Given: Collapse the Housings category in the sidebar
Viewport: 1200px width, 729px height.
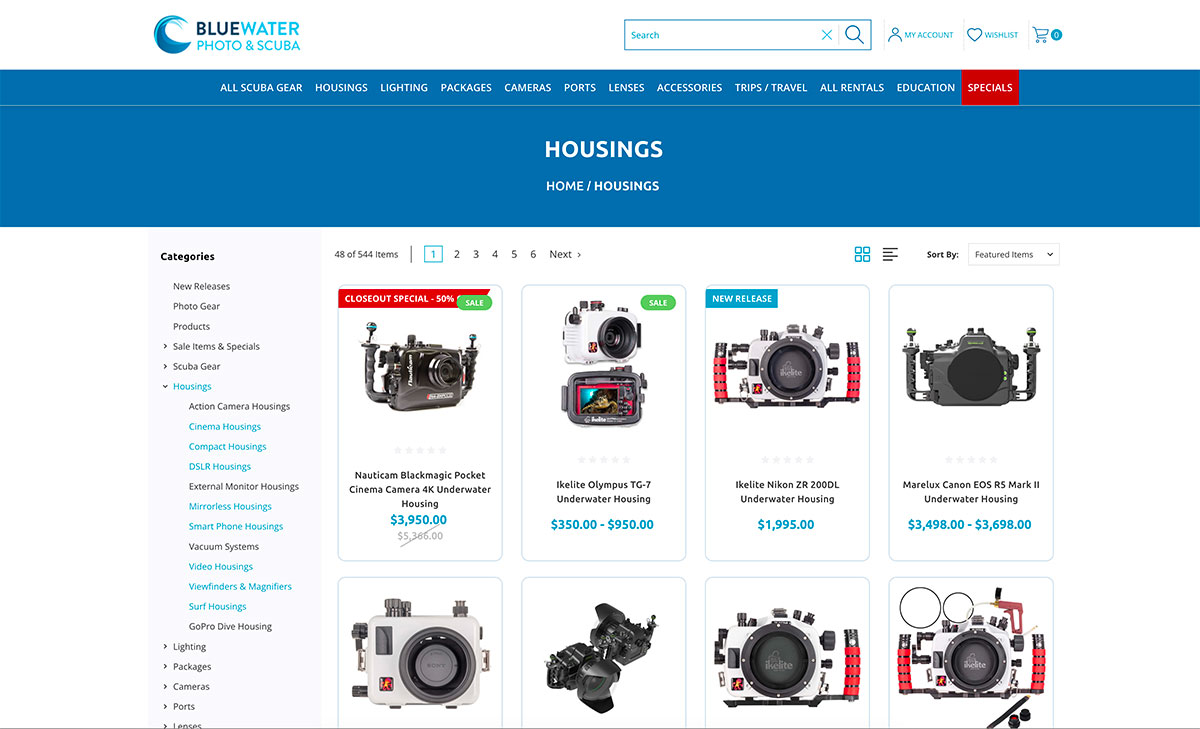Looking at the screenshot, I should pos(165,386).
